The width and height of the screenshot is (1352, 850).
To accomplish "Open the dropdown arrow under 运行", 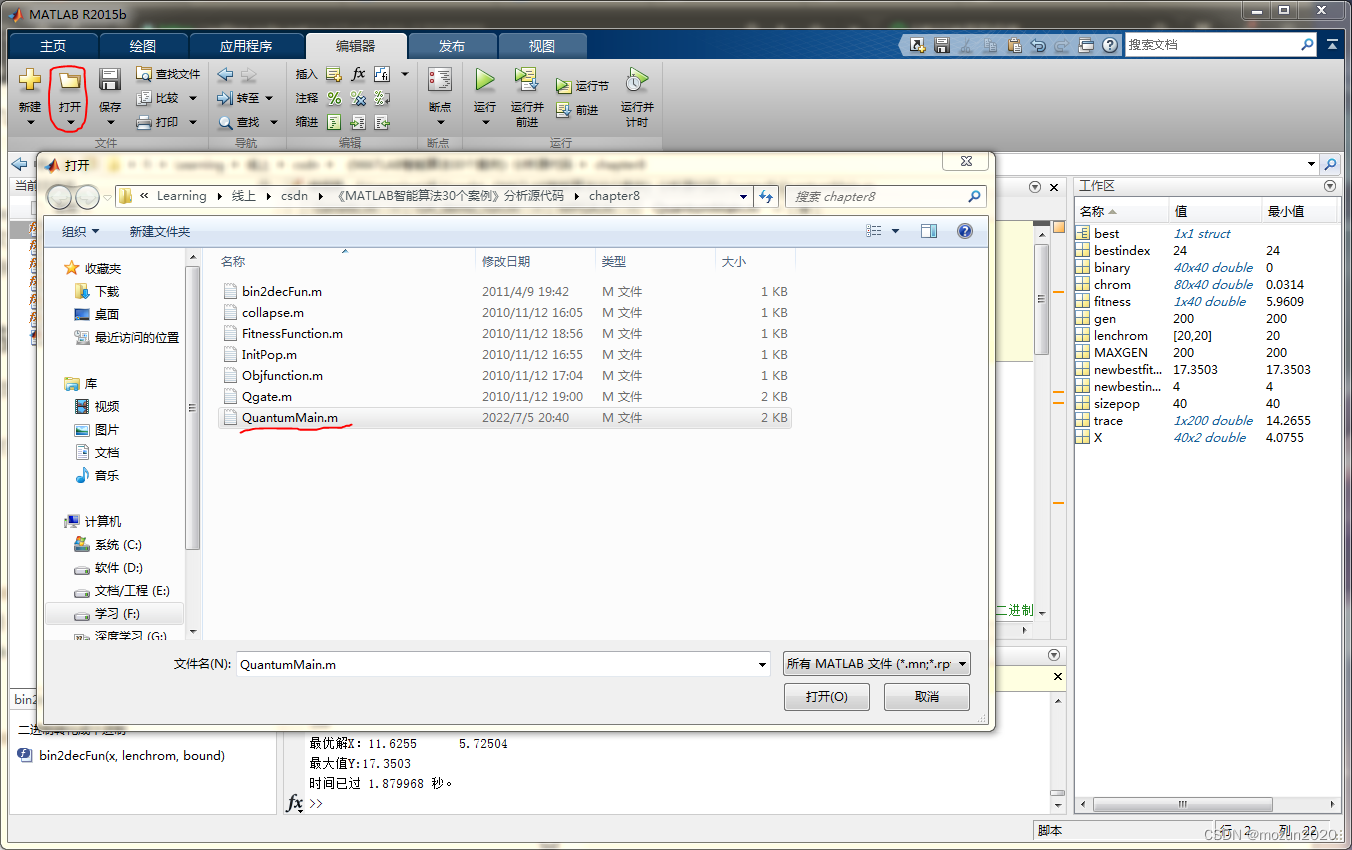I will (x=485, y=123).
